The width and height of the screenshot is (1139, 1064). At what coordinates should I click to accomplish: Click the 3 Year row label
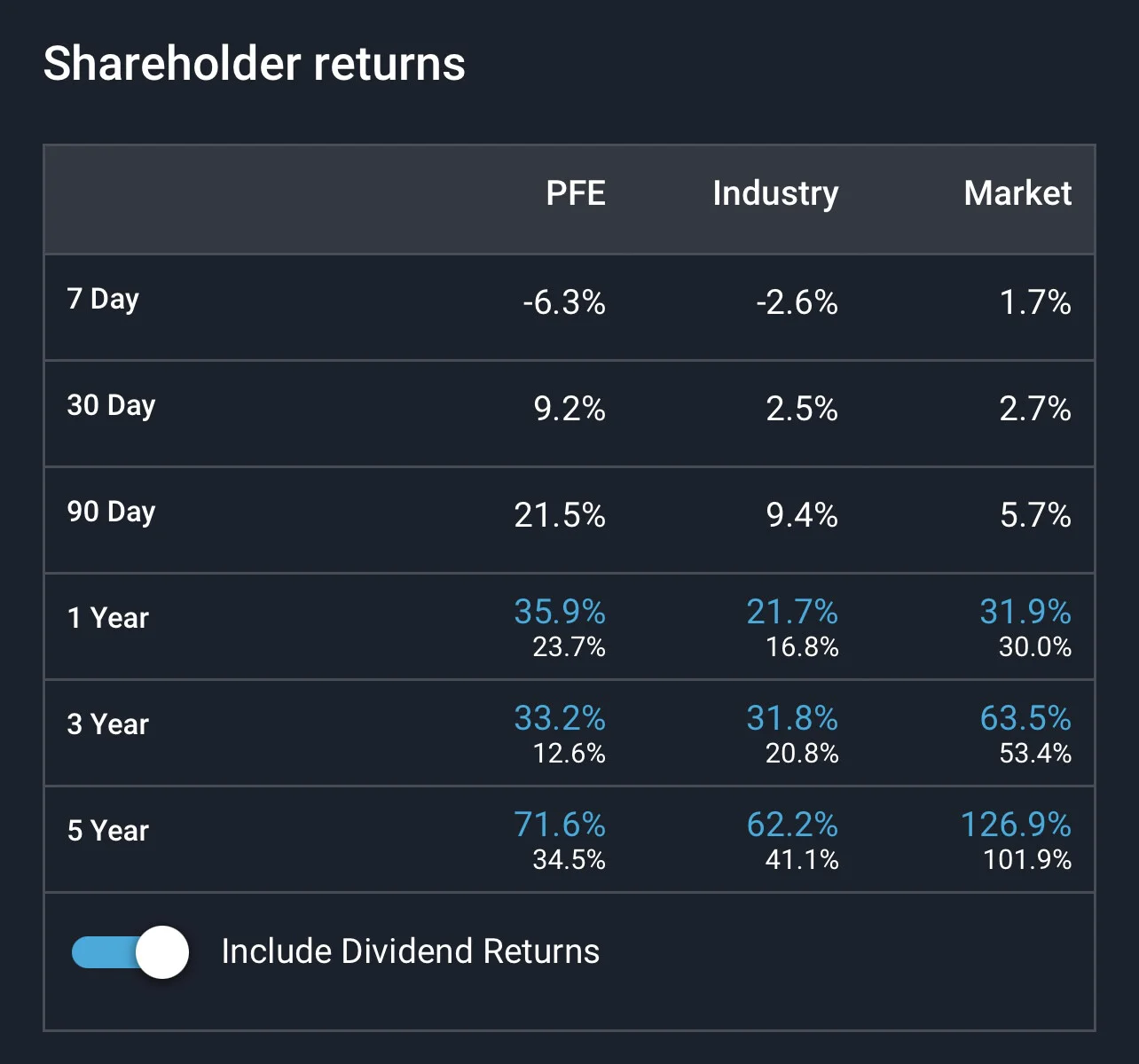[108, 724]
